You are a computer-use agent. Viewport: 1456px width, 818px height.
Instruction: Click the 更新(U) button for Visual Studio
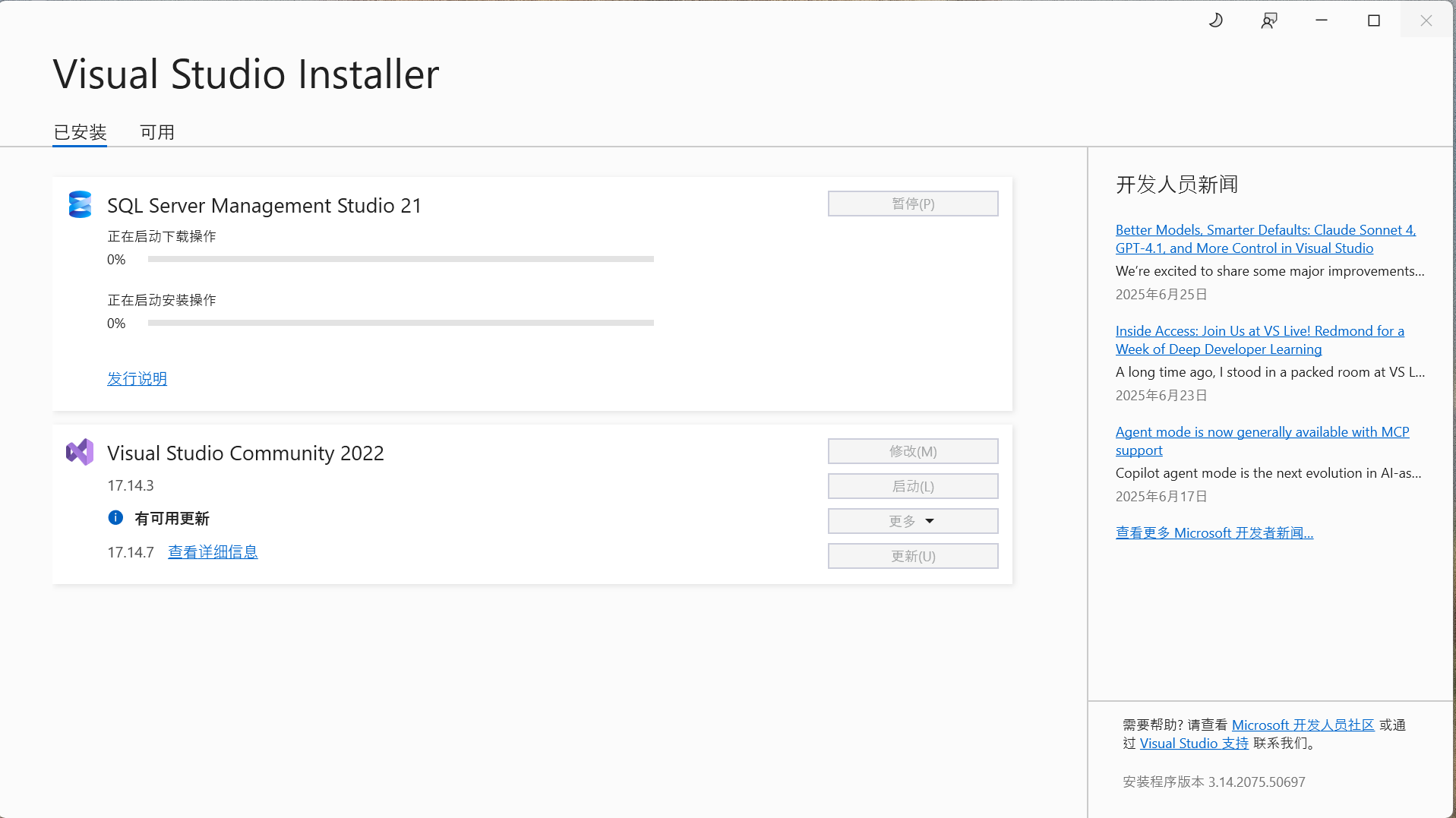(x=912, y=555)
